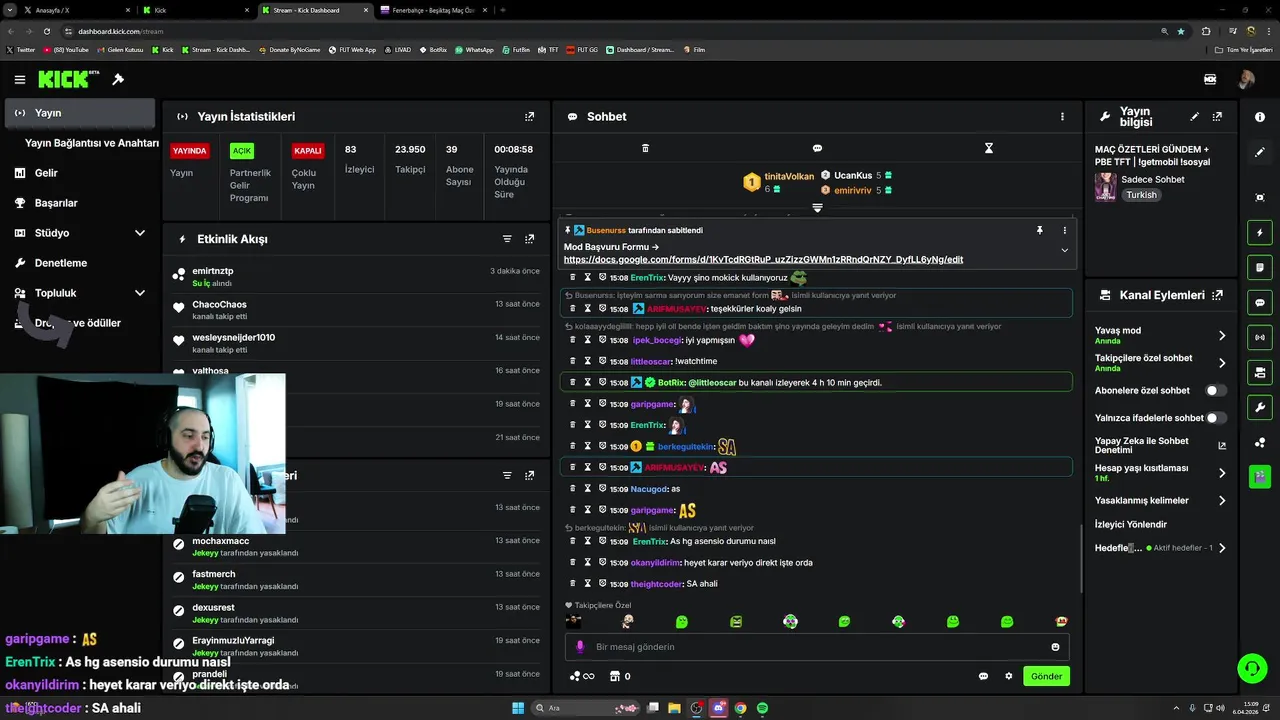The width and height of the screenshot is (1280, 720).
Task: Click the tinitaVolkan leaderboard entry
Action: coord(778,182)
